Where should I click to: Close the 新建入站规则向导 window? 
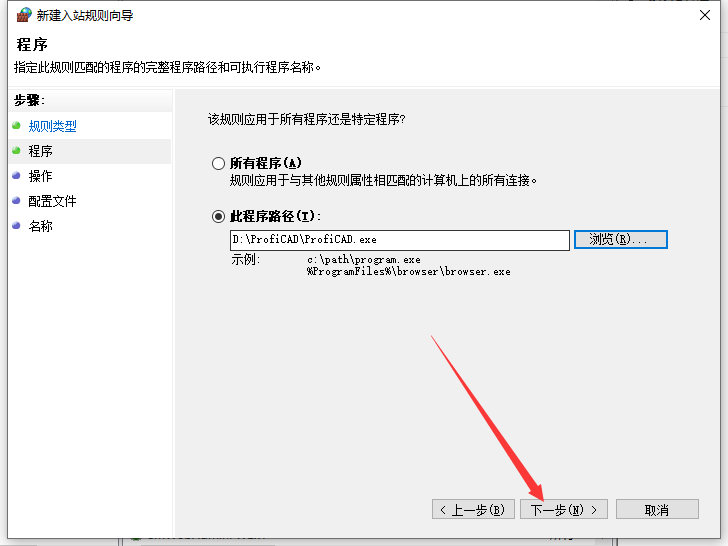705,15
